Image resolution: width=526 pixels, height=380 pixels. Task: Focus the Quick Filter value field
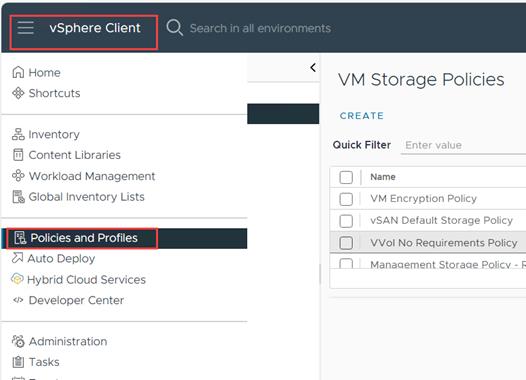463,145
